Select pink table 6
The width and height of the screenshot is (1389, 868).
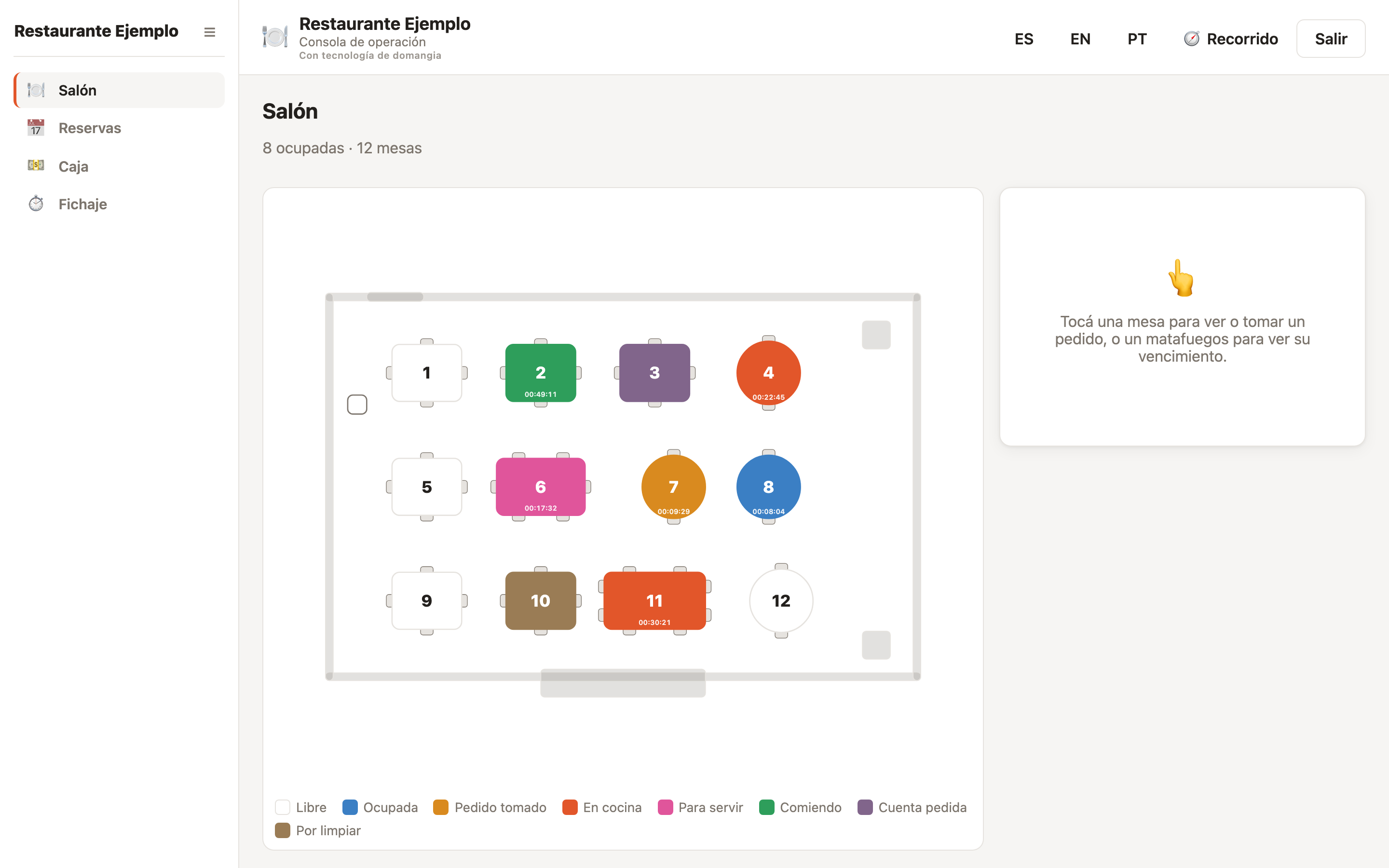tap(540, 487)
